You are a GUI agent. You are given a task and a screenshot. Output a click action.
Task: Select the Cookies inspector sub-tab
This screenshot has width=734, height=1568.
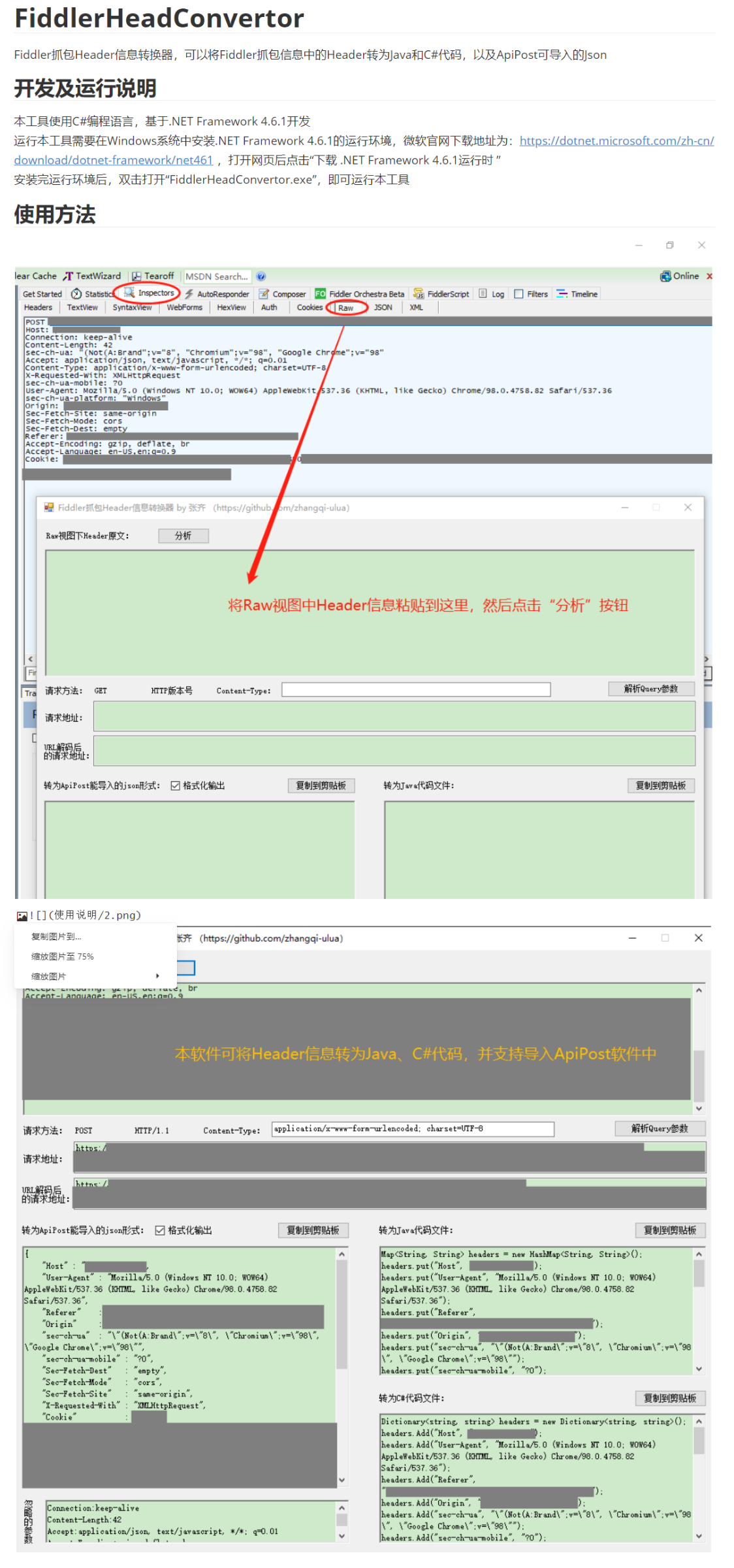310,307
